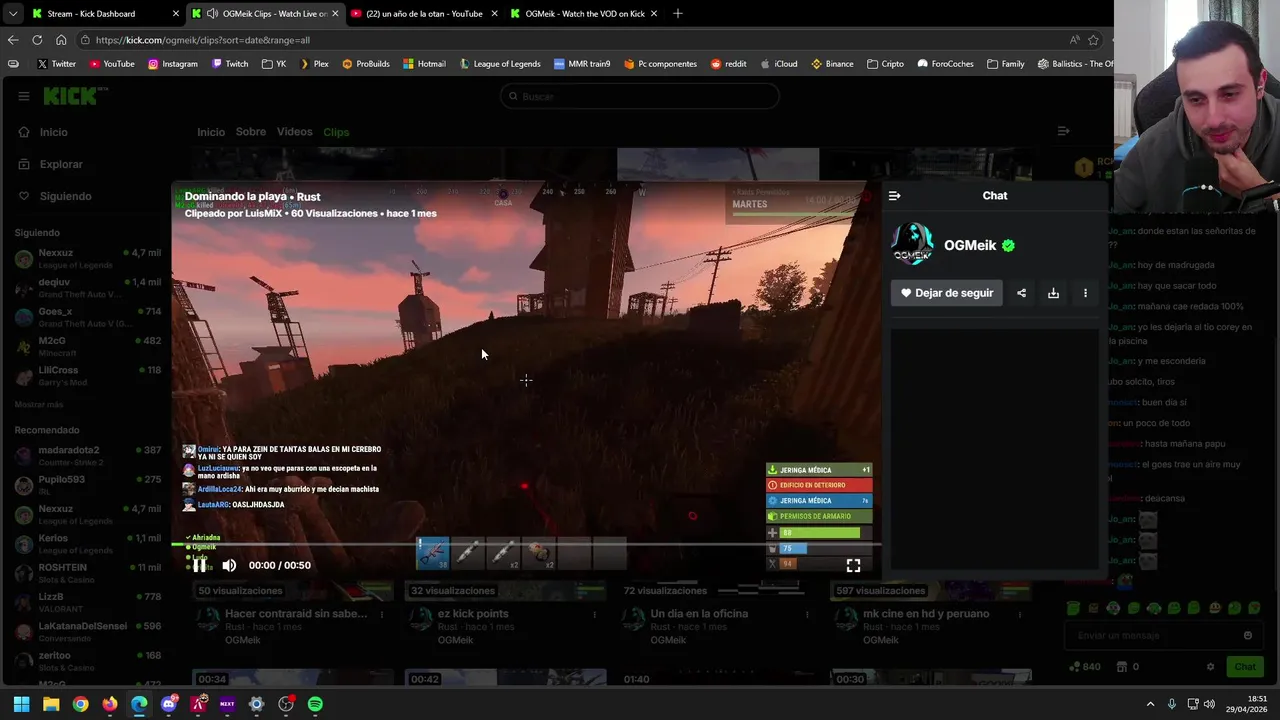Open the YouTube bookmark
The width and height of the screenshot is (1280, 720).
coord(111,64)
